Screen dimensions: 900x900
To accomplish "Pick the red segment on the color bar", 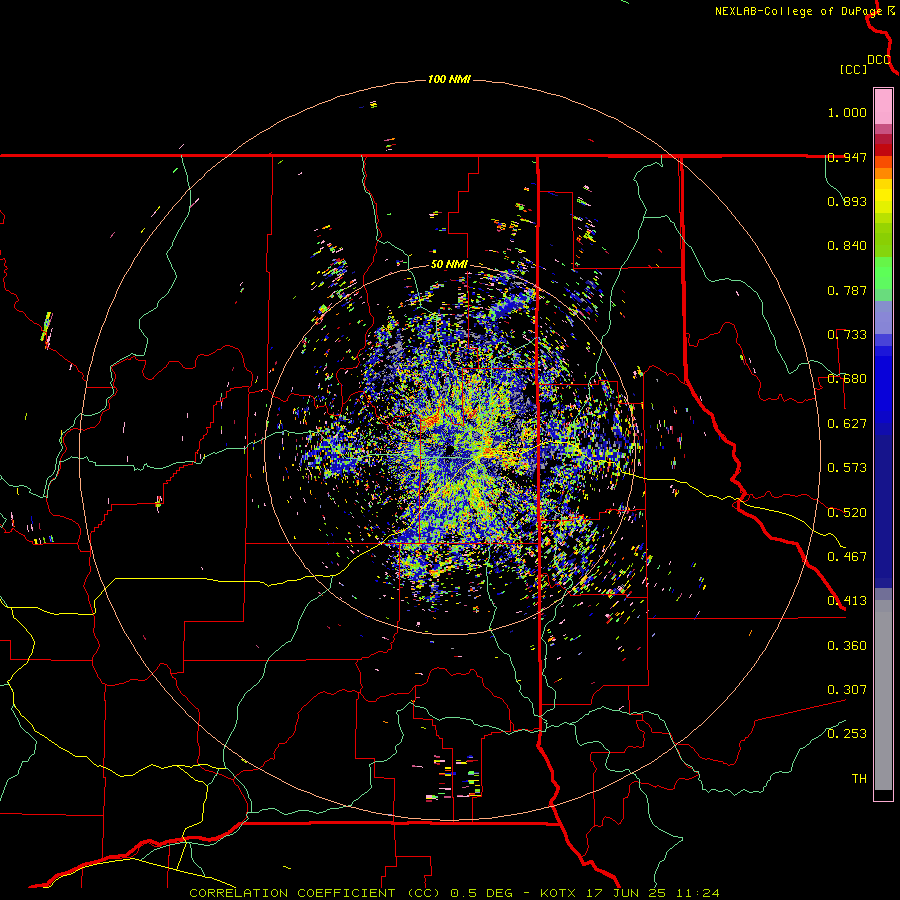I will tap(883, 150).
